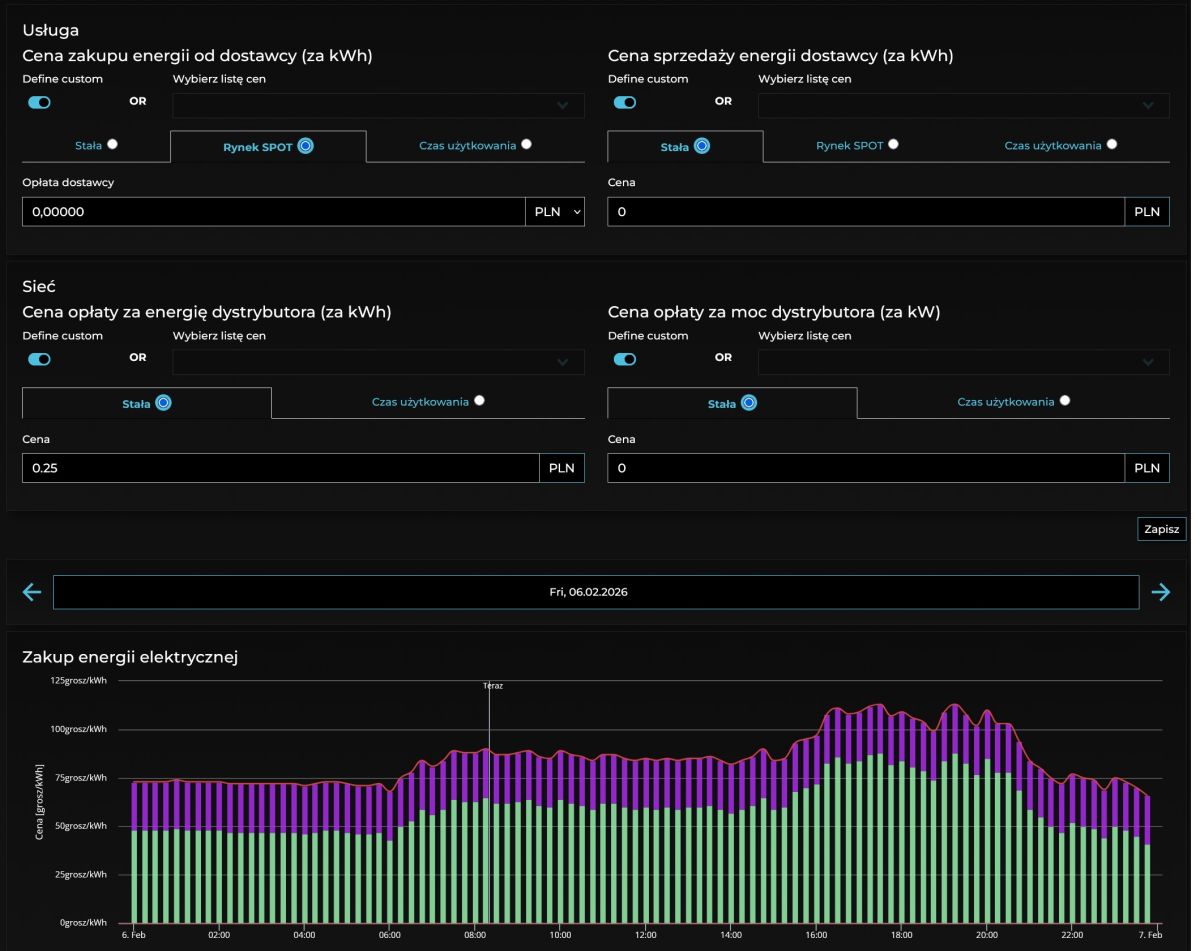Choose Czas użytkowania for distributor energy fee
1200x951 pixels.
pyautogui.click(x=428, y=402)
